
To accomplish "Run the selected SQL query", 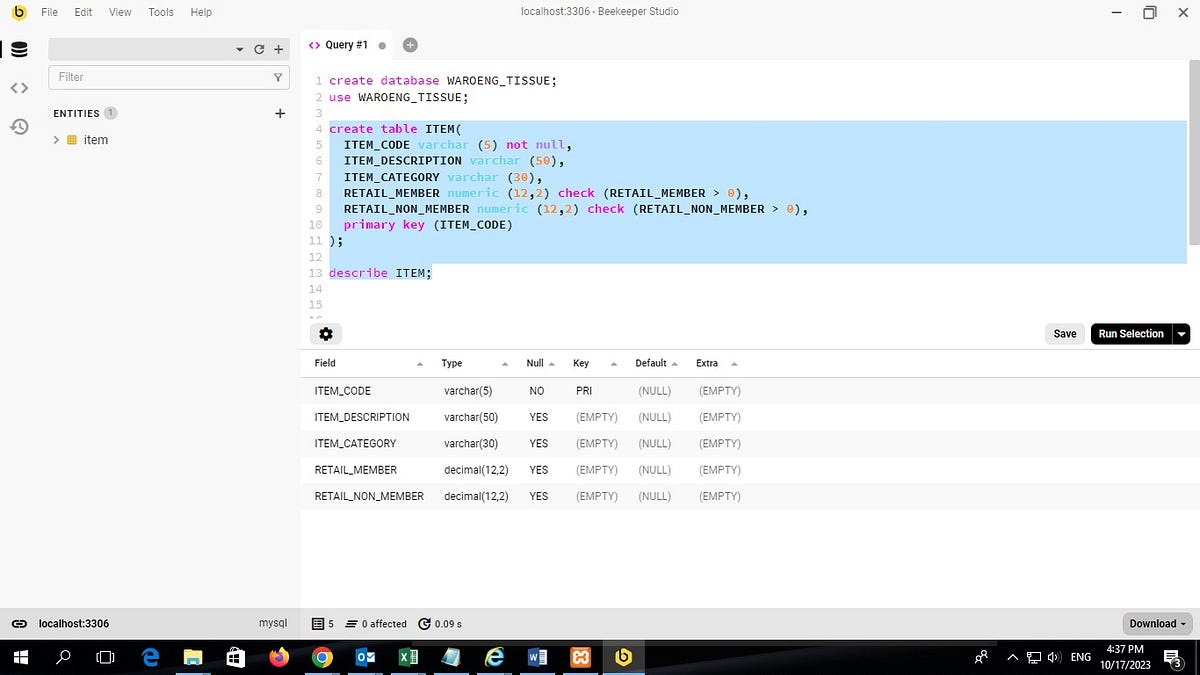I will 1130,333.
